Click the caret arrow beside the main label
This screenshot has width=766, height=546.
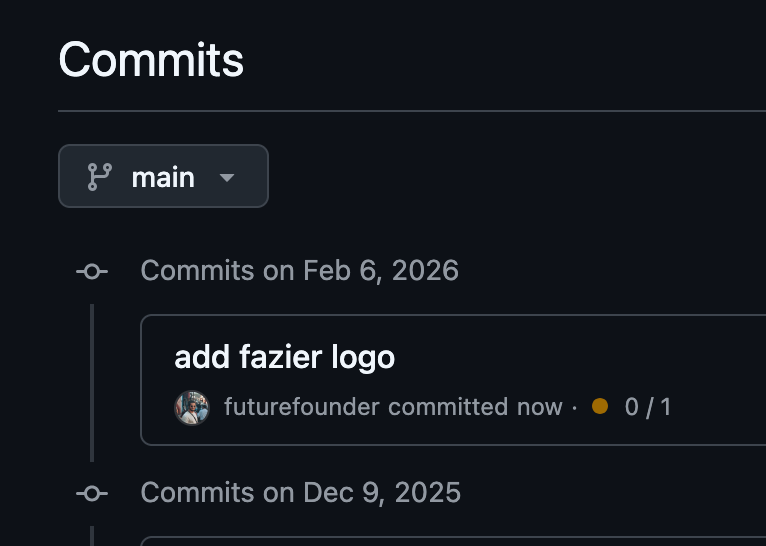(x=227, y=178)
